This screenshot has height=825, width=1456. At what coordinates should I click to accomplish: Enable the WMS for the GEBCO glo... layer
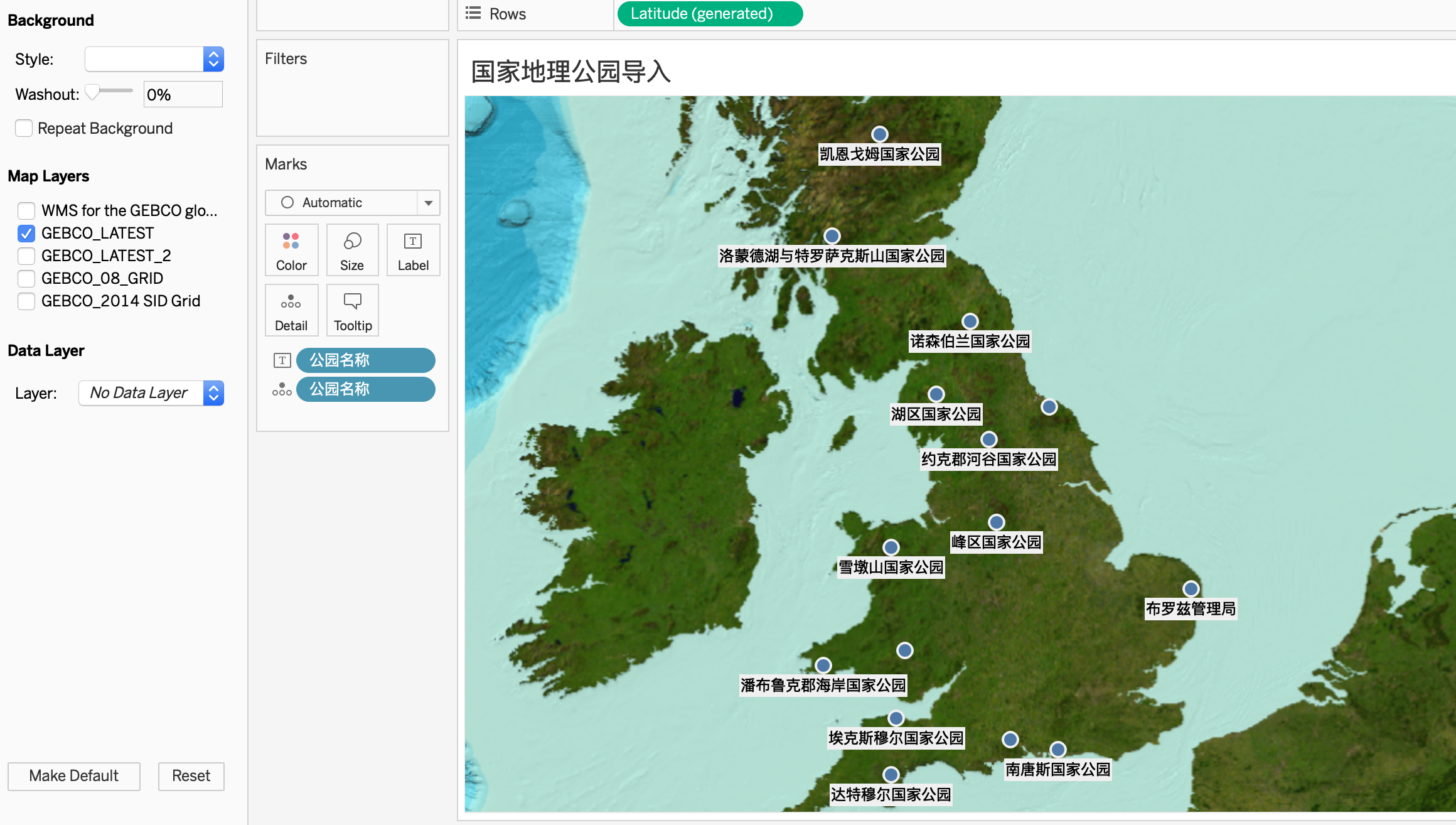(x=26, y=210)
